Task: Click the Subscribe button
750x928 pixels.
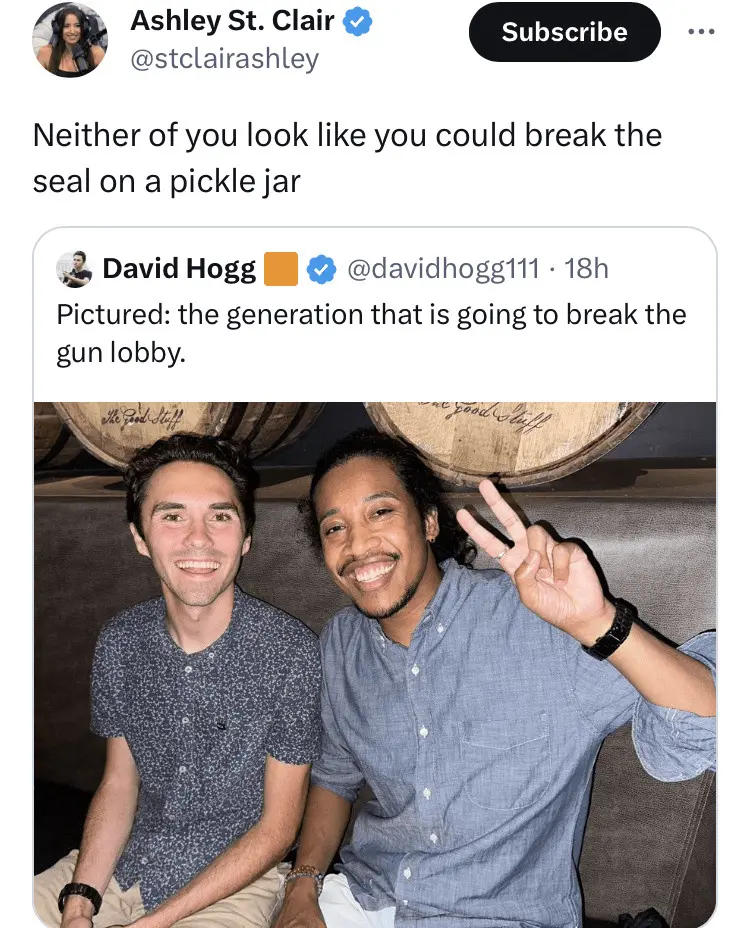Action: 564,31
